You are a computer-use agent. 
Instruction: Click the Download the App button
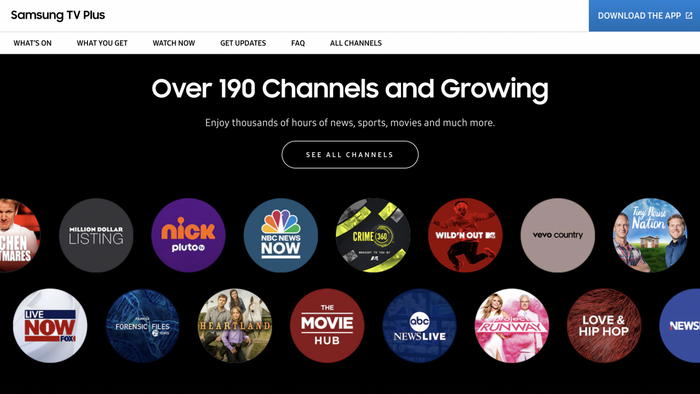tap(644, 16)
